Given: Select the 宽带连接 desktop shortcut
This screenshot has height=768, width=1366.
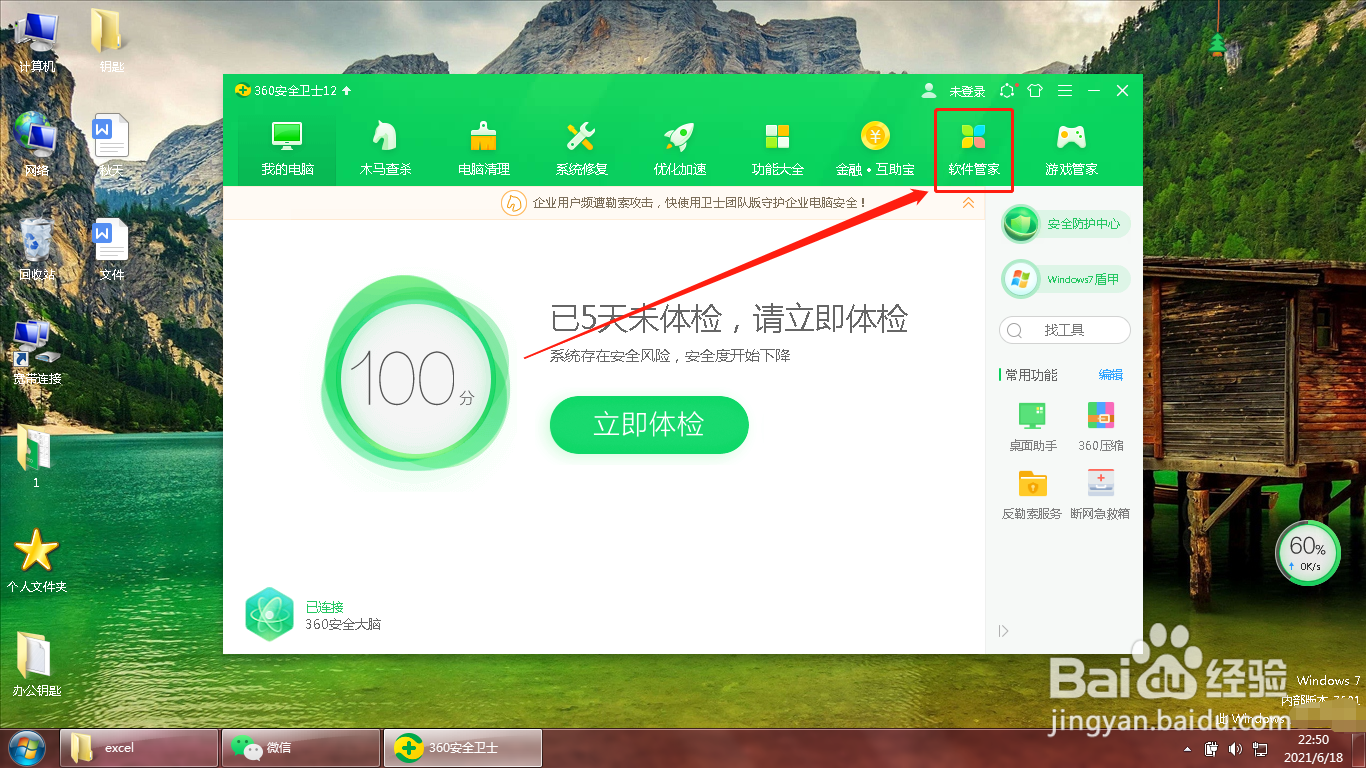Looking at the screenshot, I should pyautogui.click(x=37, y=353).
